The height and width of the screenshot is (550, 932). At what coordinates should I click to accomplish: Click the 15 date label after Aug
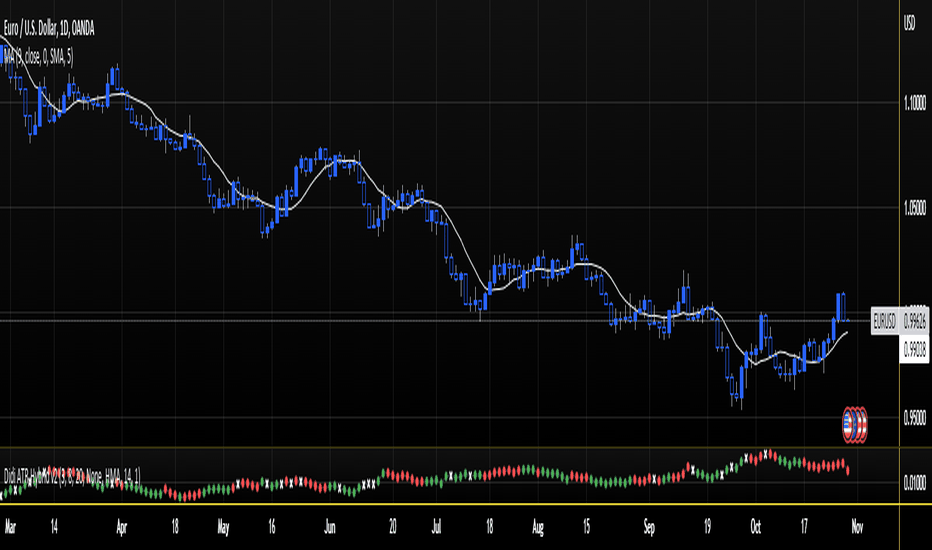tap(586, 527)
